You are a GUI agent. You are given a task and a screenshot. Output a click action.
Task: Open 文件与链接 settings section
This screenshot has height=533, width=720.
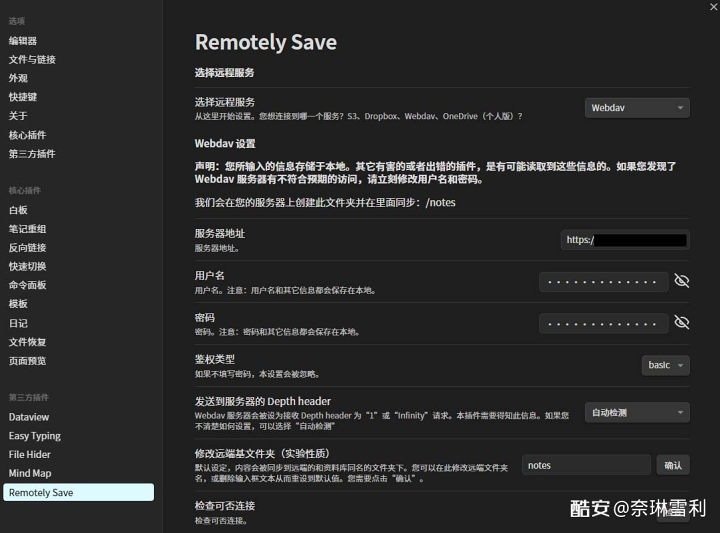click(32, 60)
